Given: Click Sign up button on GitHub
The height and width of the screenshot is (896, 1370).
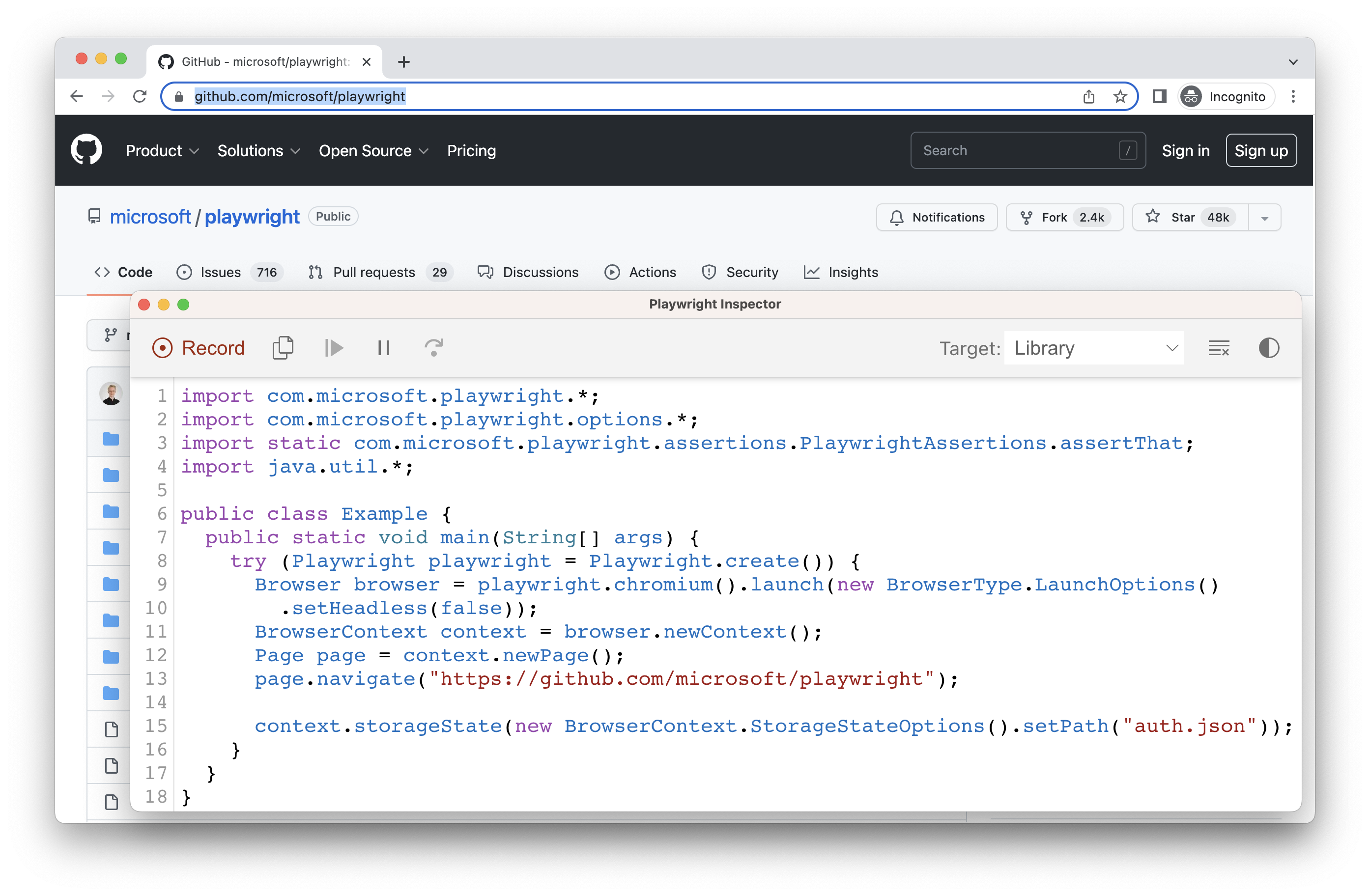Looking at the screenshot, I should 1261,151.
